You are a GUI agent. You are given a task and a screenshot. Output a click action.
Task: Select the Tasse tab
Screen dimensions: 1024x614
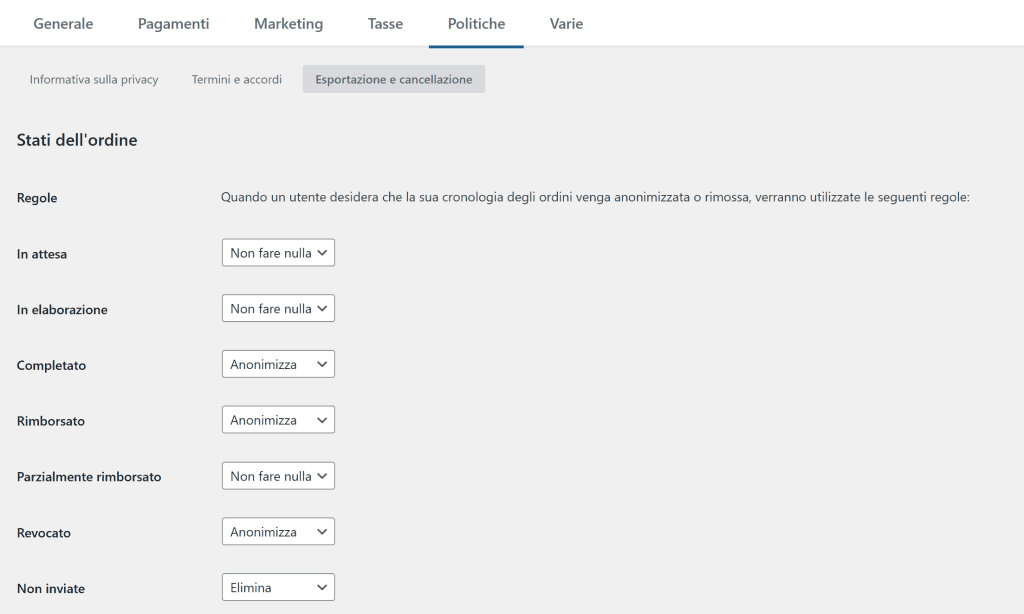[x=384, y=23]
